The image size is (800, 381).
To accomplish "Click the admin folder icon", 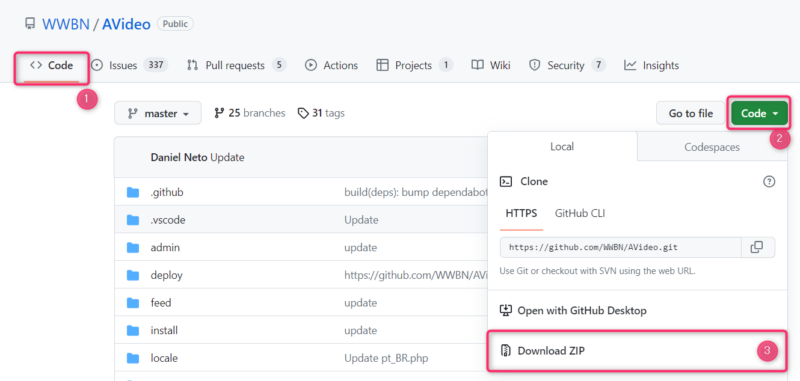I will (133, 247).
